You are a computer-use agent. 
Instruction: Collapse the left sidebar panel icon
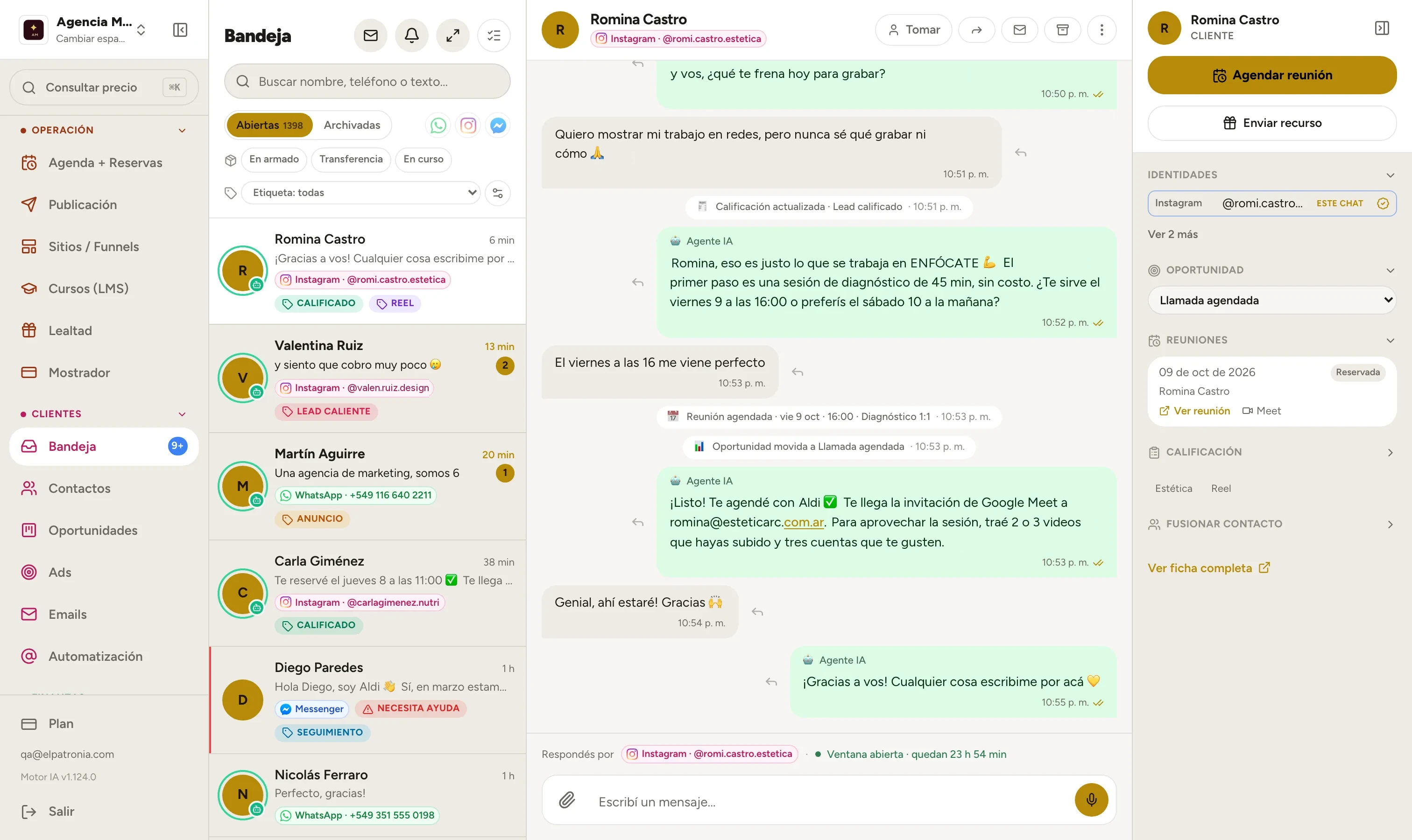[180, 29]
